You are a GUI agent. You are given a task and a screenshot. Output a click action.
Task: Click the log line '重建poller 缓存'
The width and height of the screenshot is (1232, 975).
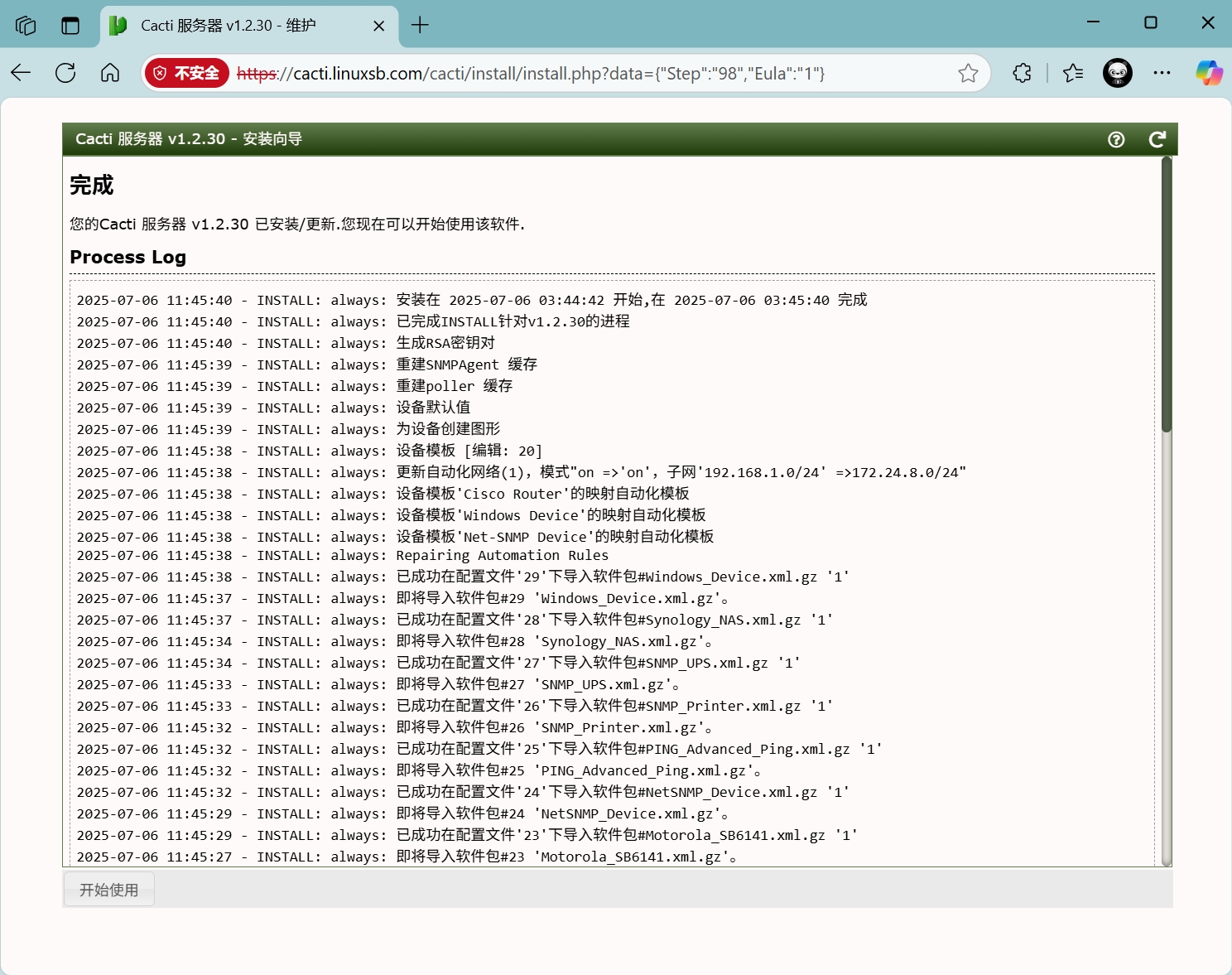coord(295,386)
